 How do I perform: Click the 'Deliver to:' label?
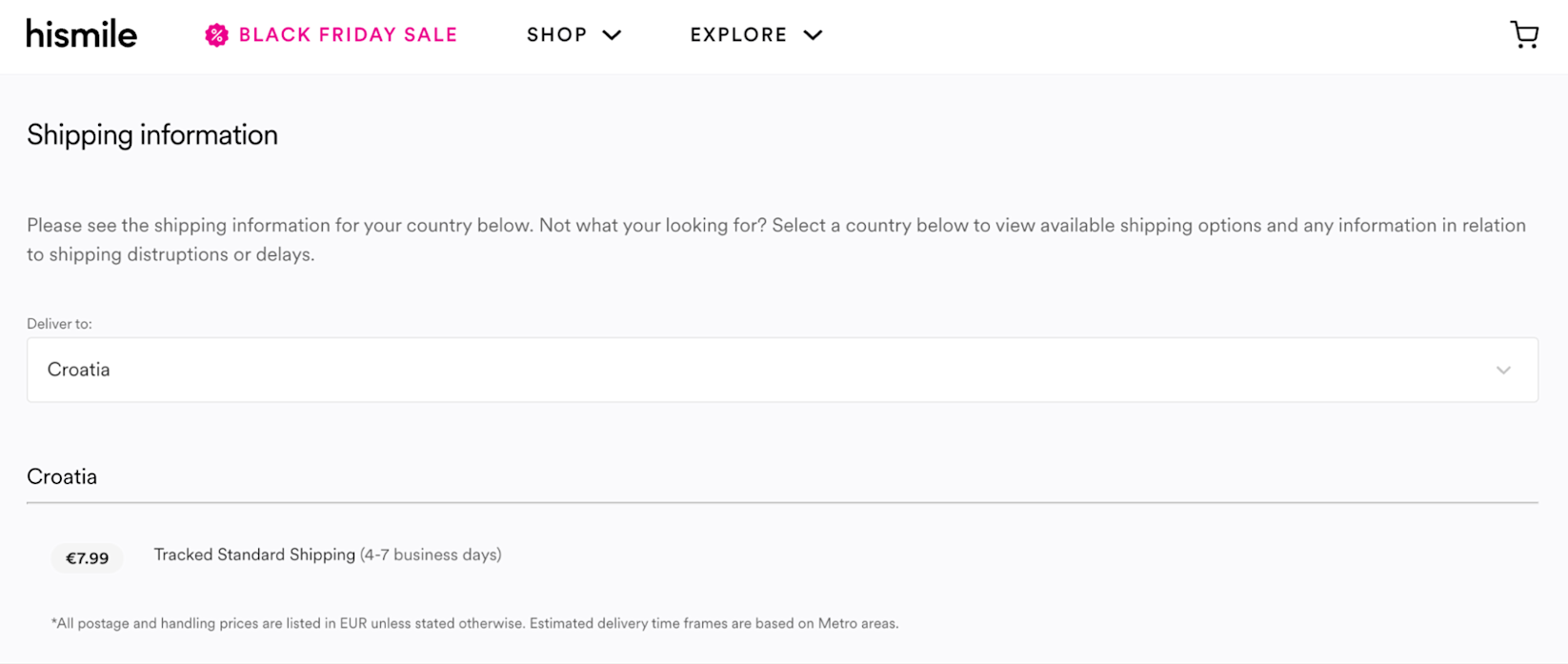(x=59, y=324)
